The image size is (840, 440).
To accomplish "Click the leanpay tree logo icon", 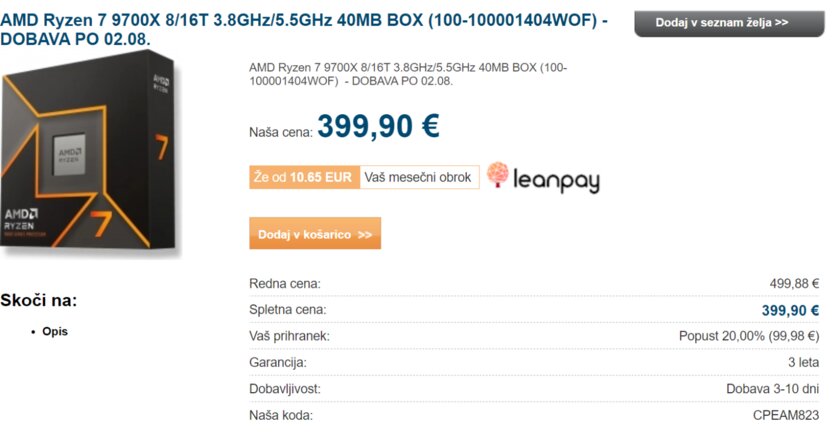I will (x=497, y=176).
